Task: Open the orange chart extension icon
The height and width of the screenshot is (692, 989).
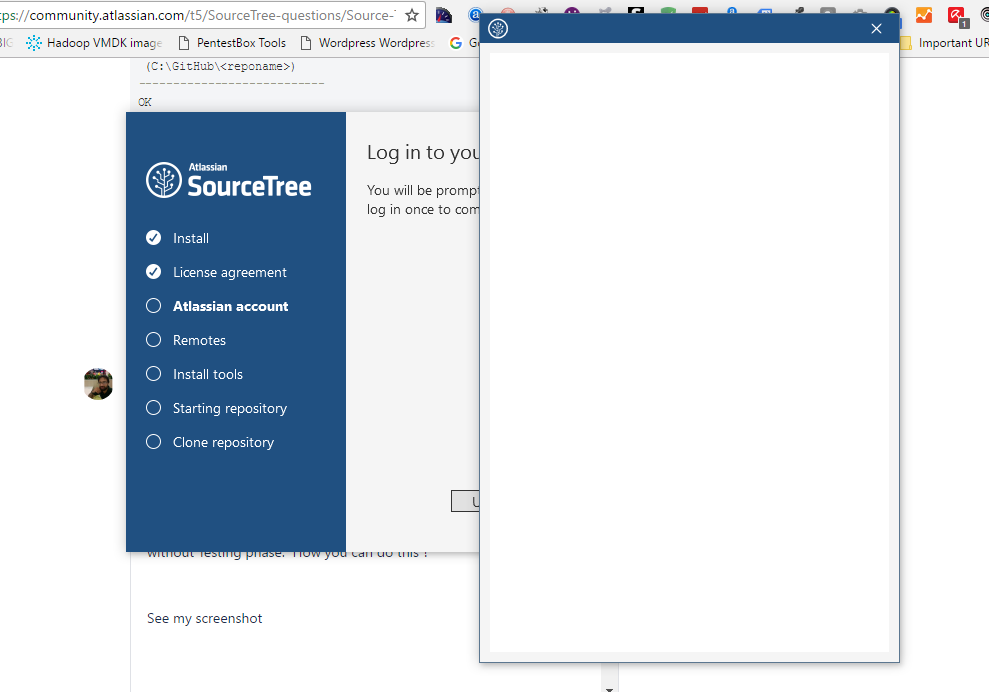Action: pos(923,15)
